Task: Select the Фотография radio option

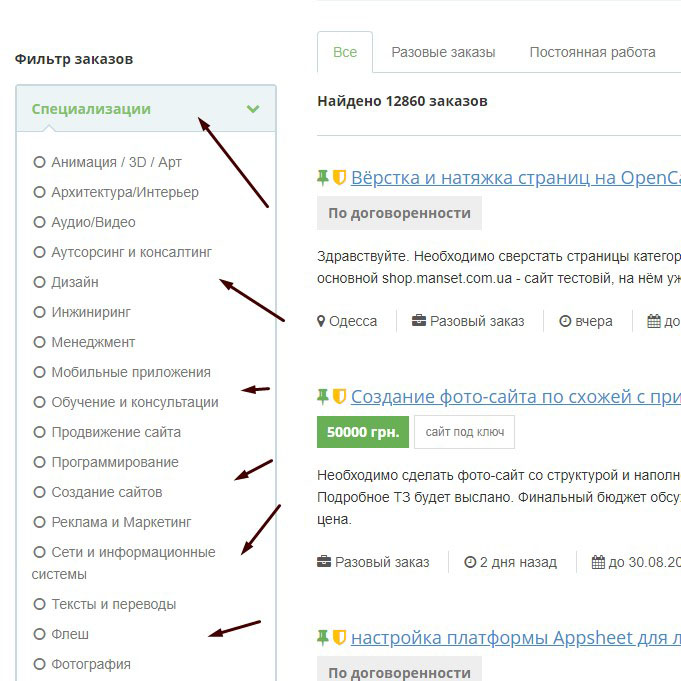Action: coord(40,664)
